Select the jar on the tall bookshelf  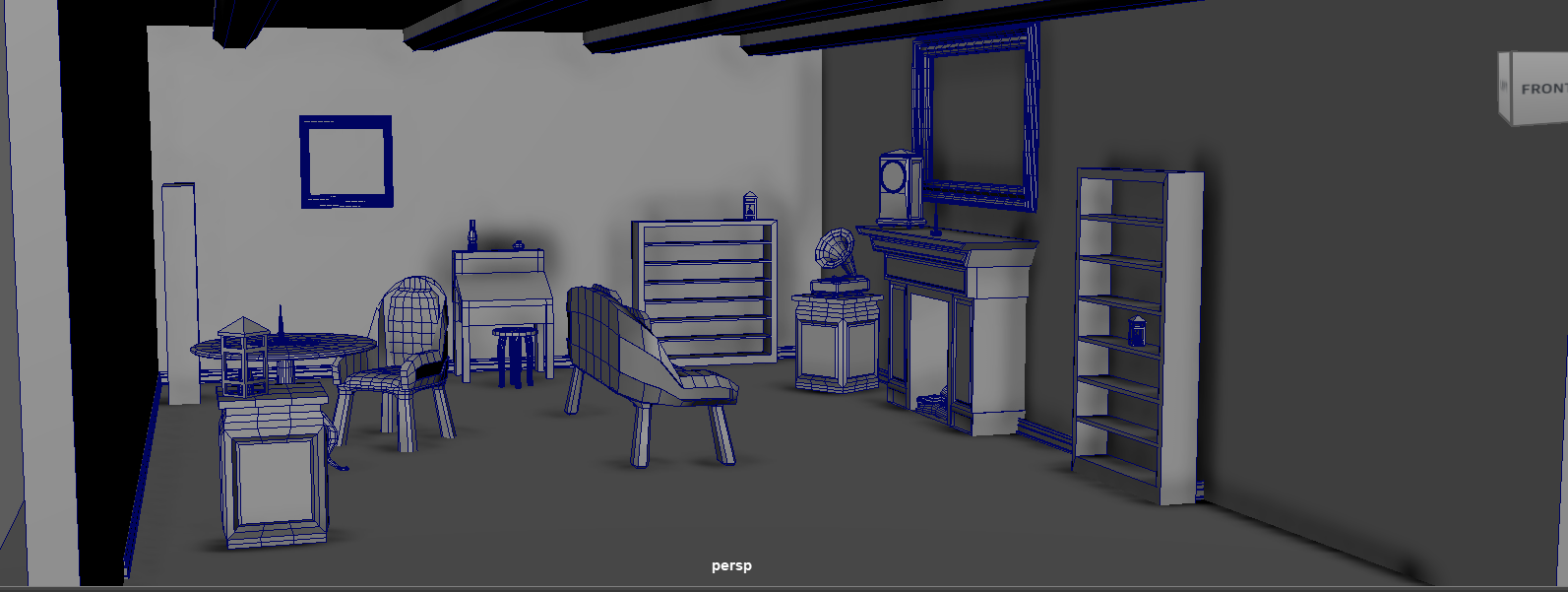(1137, 331)
